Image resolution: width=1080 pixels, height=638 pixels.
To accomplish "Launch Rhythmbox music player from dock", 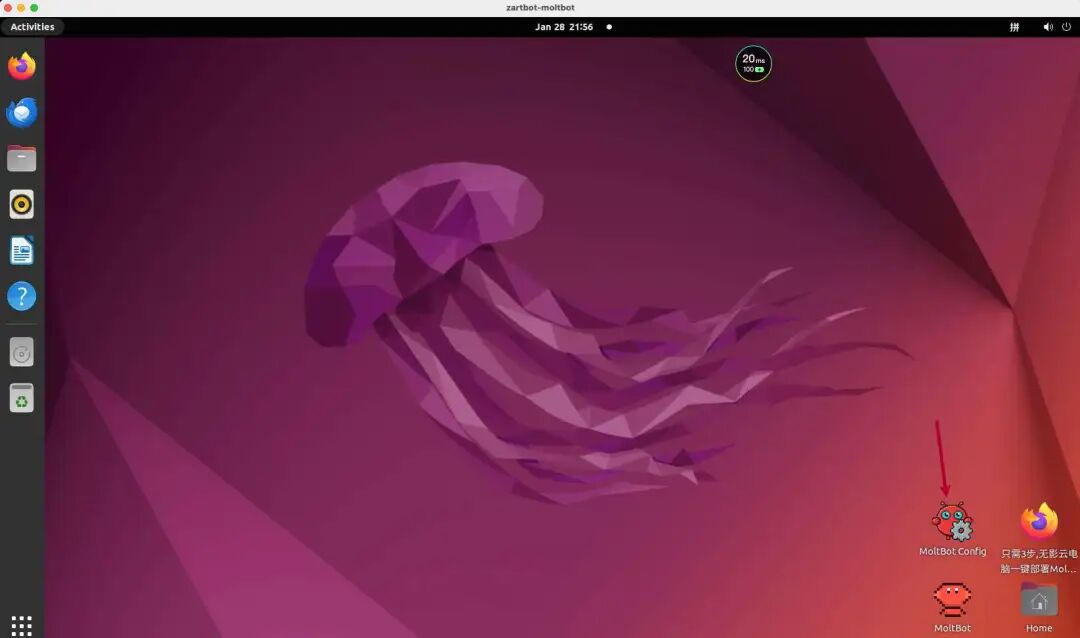I will (x=22, y=204).
